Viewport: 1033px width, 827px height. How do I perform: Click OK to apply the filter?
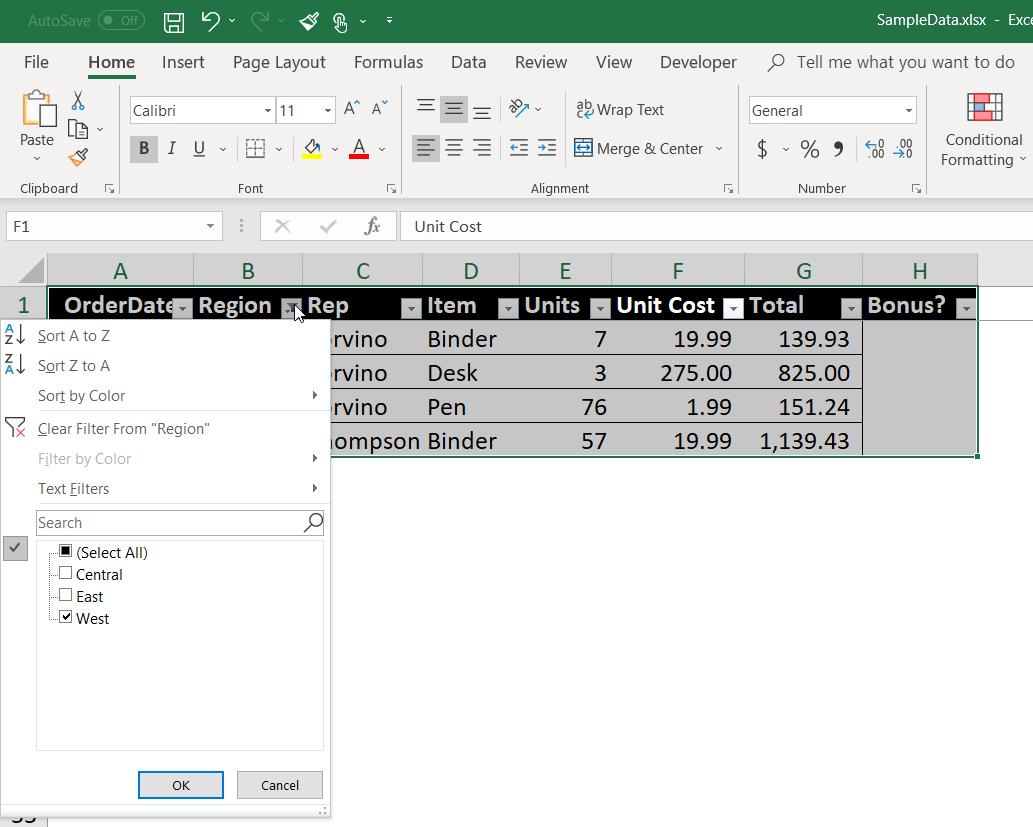180,785
